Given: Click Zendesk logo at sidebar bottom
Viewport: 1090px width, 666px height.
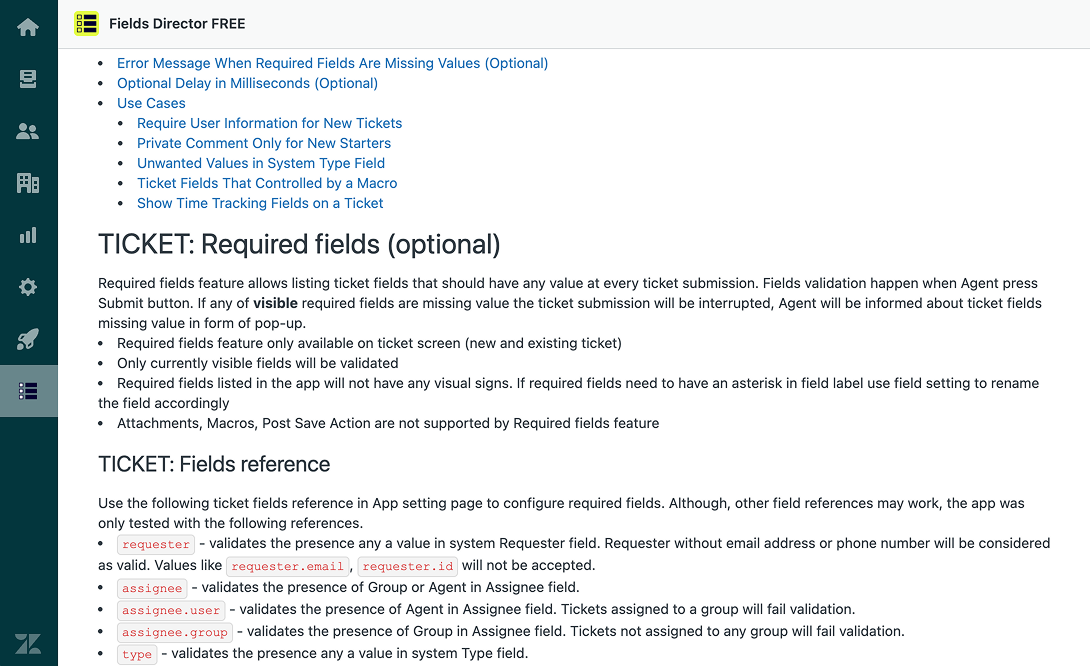Looking at the screenshot, I should (28, 644).
